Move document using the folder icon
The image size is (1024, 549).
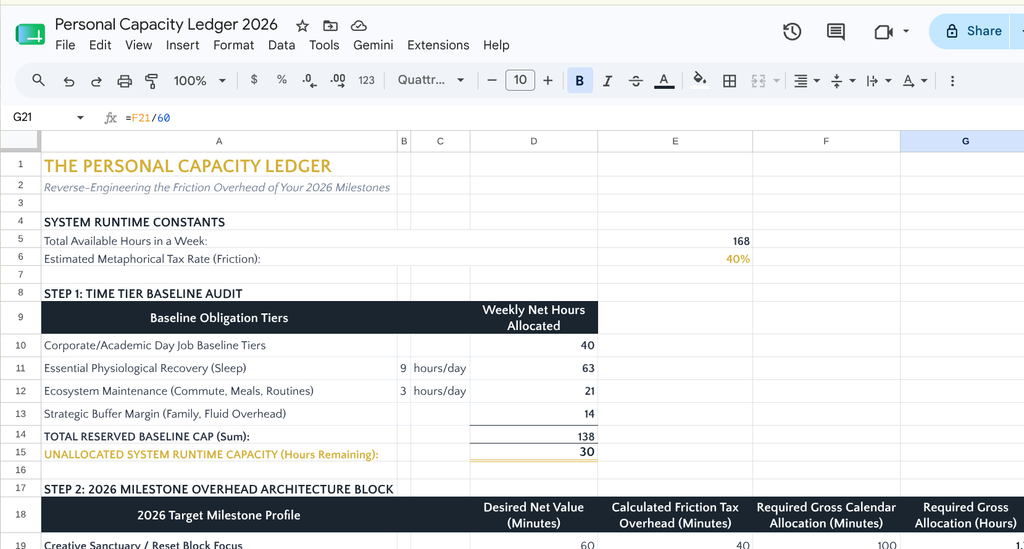pyautogui.click(x=330, y=26)
